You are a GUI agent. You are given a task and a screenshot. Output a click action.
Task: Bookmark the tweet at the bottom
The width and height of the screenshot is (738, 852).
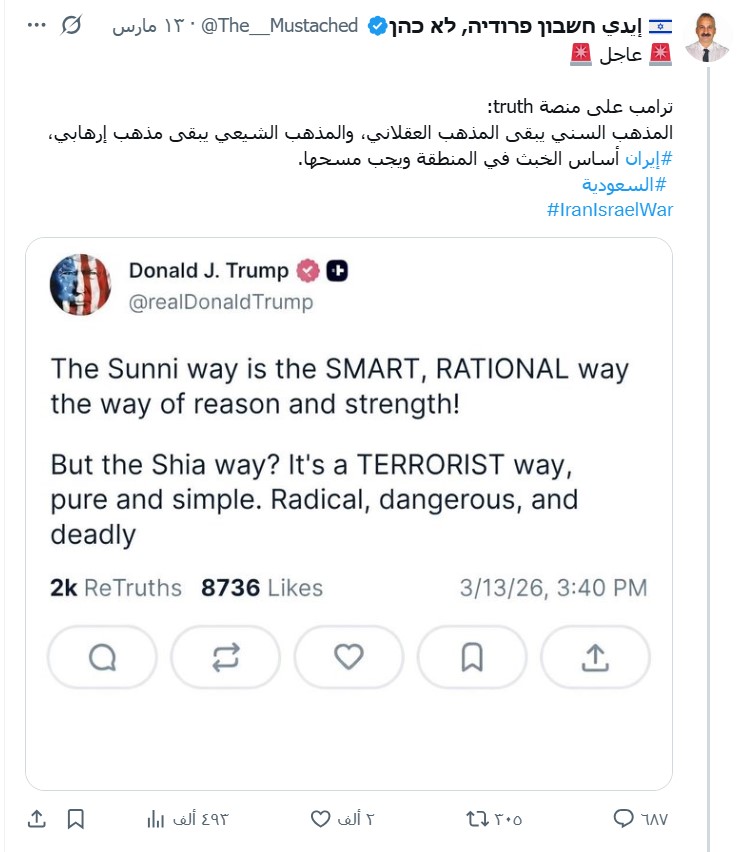coord(76,819)
